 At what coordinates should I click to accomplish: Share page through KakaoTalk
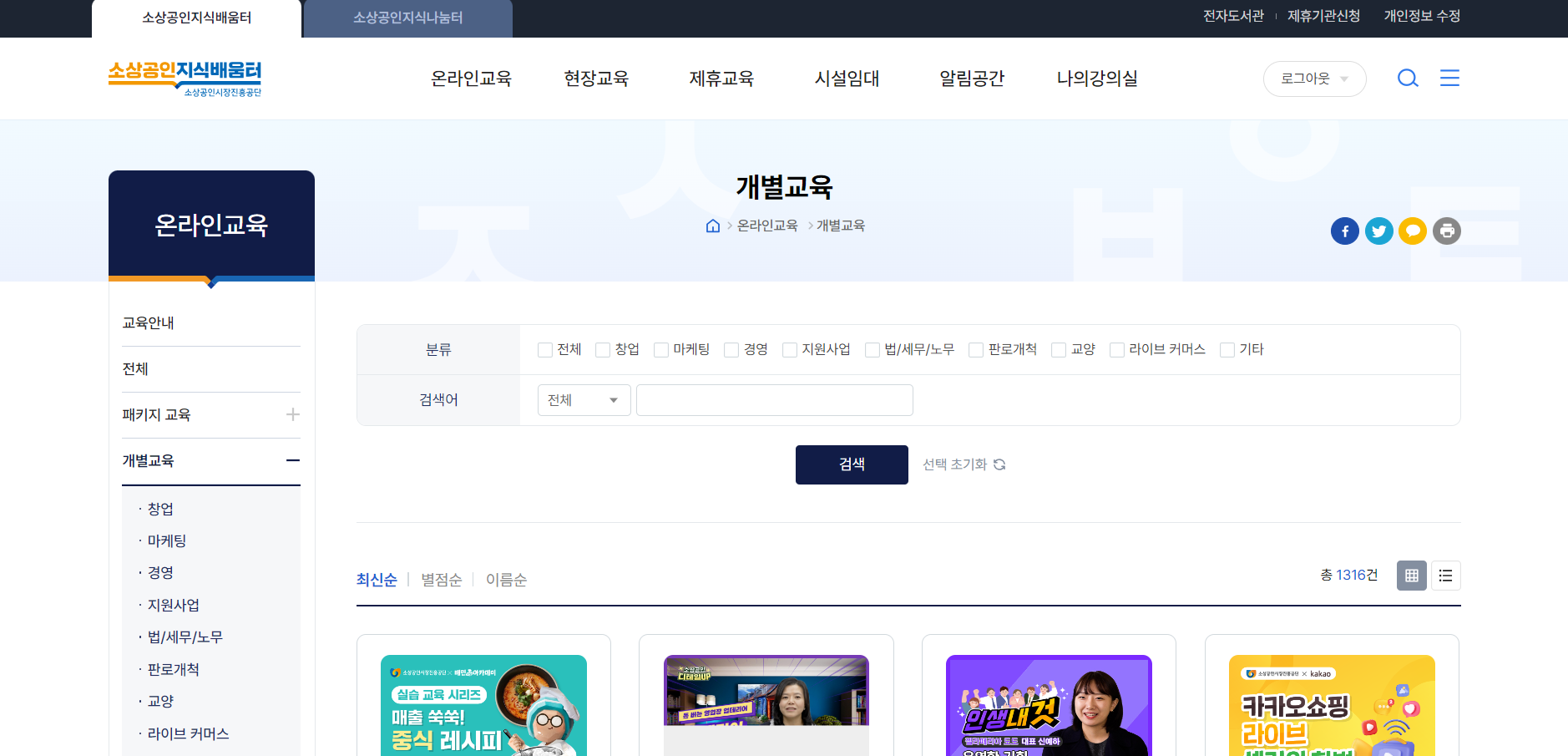[1413, 231]
